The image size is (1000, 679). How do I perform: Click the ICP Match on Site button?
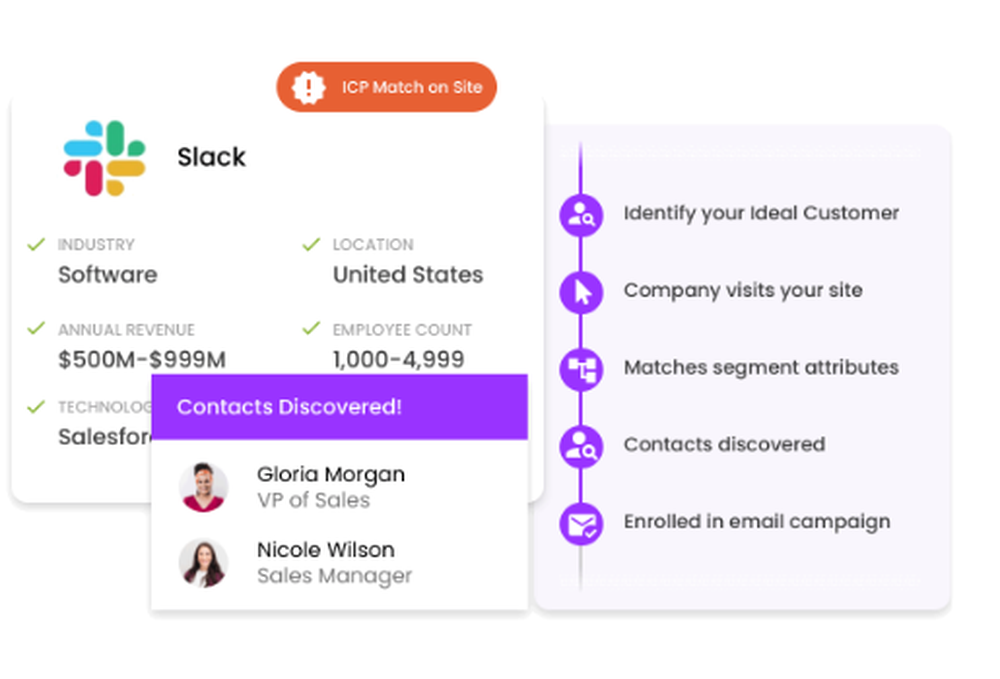point(386,87)
